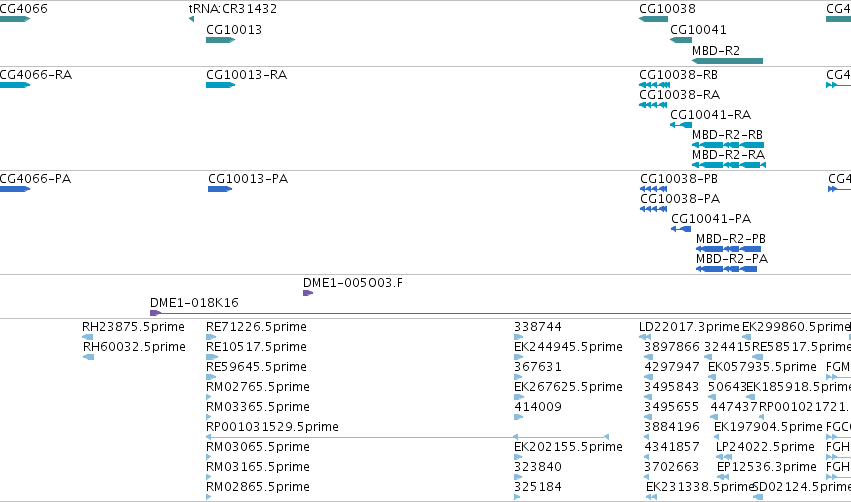
Task: Open the CG10038 gene label
Action: [668, 9]
